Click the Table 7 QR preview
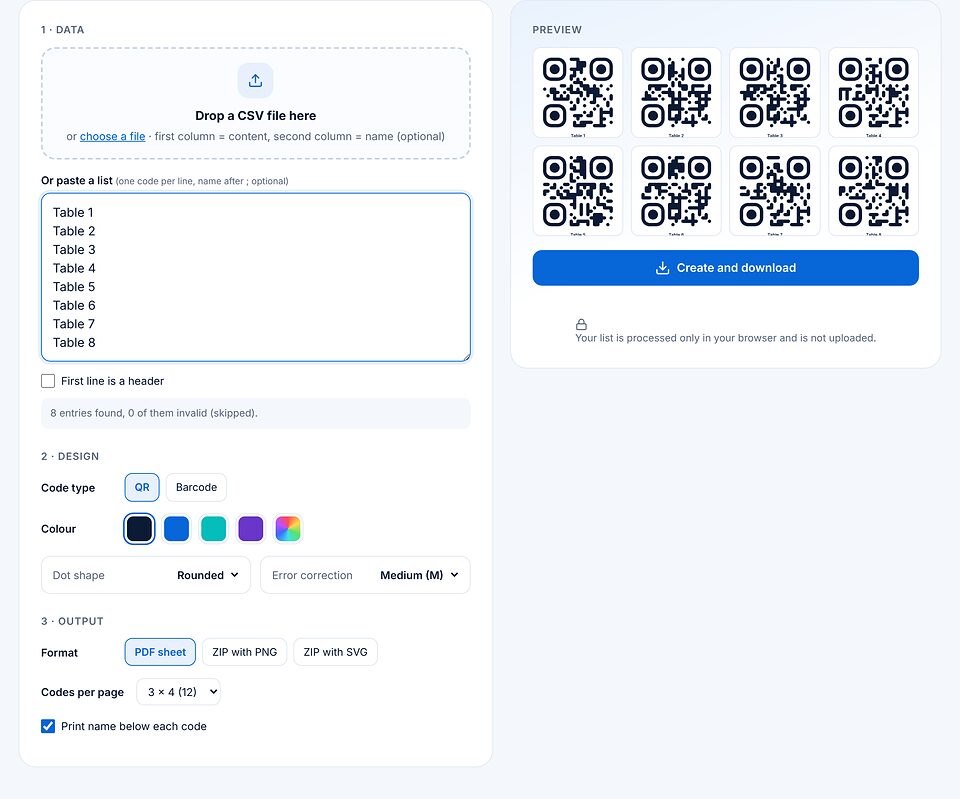This screenshot has width=960, height=799. pos(774,190)
